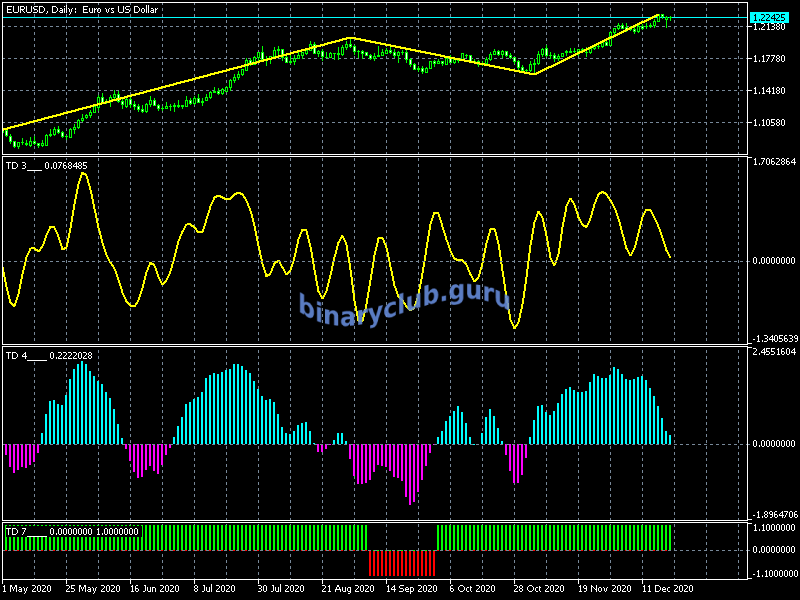Click the zero level label of TD 7 panel
Screen dimensions: 800x600
(x=774, y=550)
